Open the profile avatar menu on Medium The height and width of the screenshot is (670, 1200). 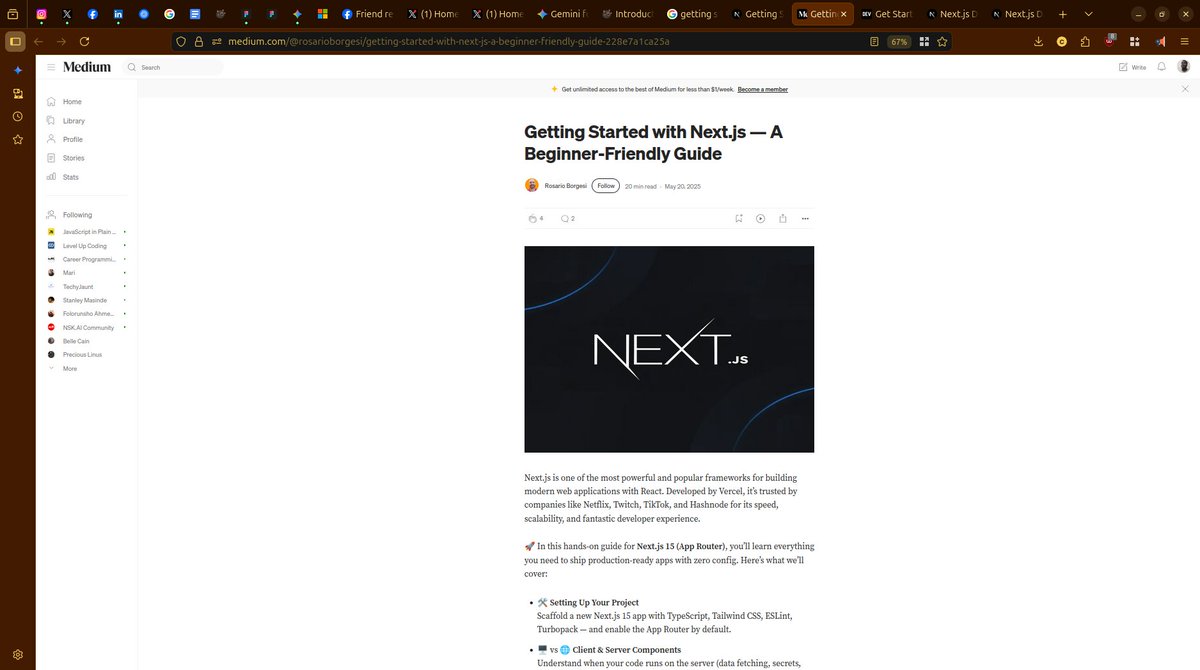1184,67
